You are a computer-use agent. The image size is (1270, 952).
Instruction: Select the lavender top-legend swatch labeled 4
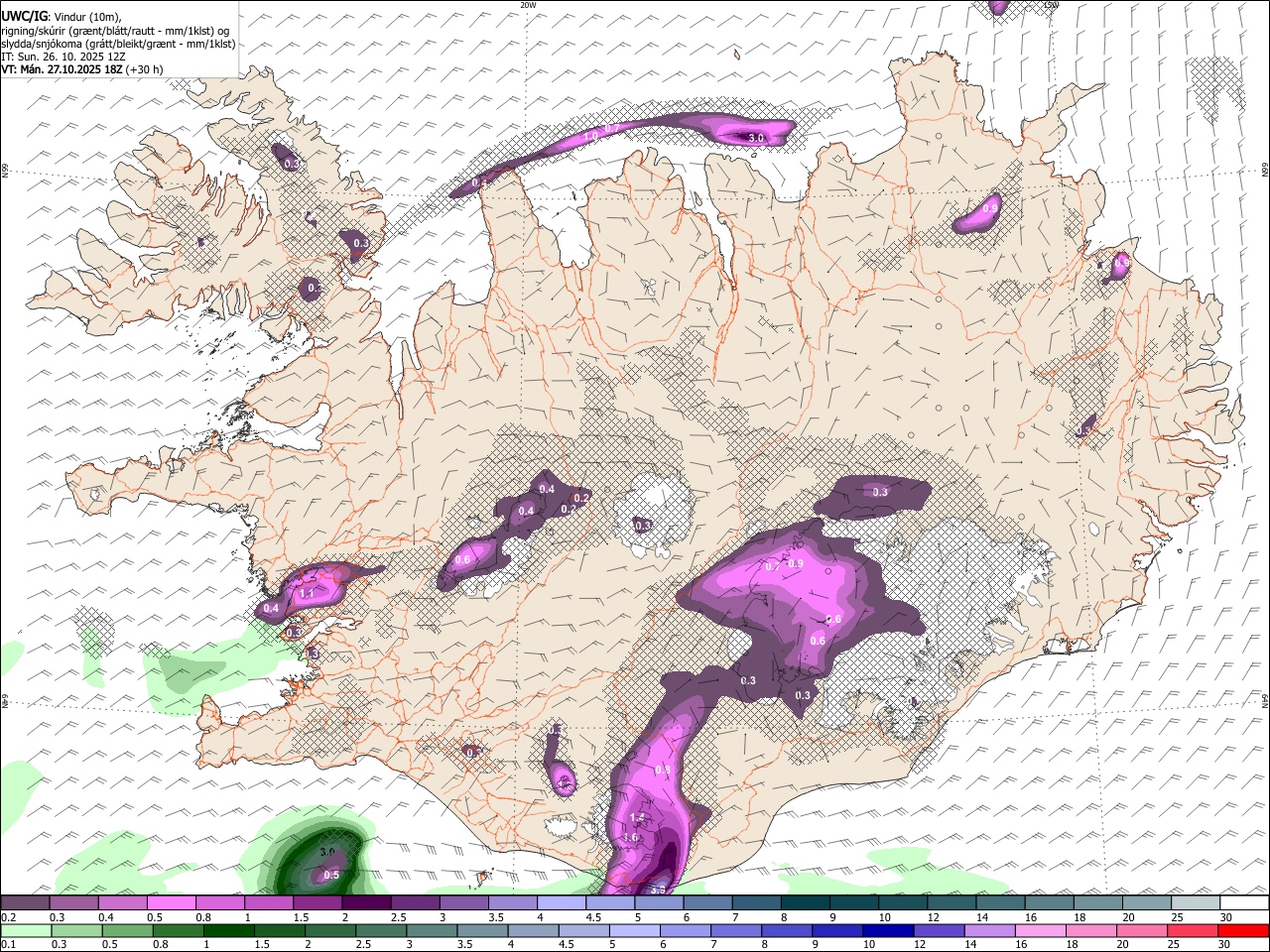pos(561,903)
